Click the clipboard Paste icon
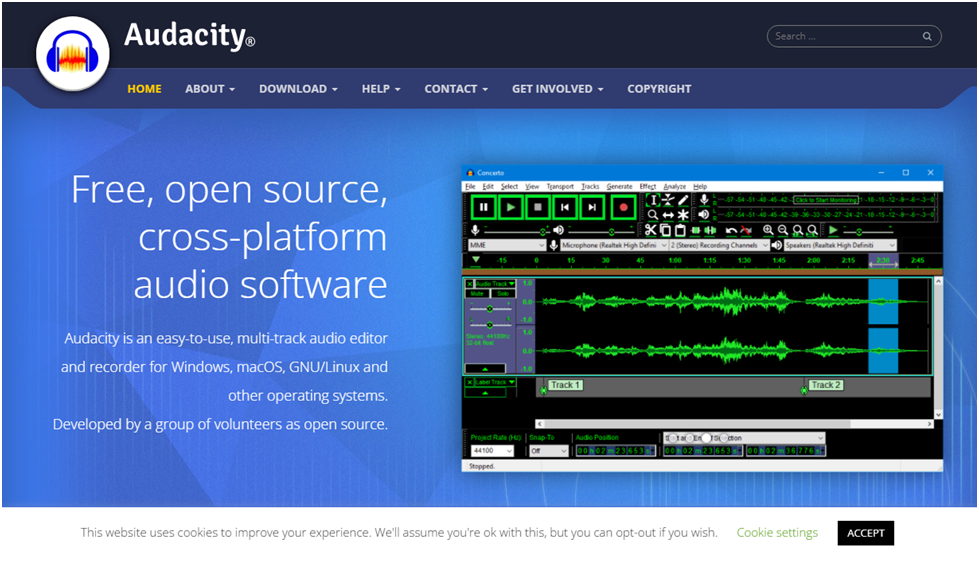The height and width of the screenshot is (561, 979). 680,230
